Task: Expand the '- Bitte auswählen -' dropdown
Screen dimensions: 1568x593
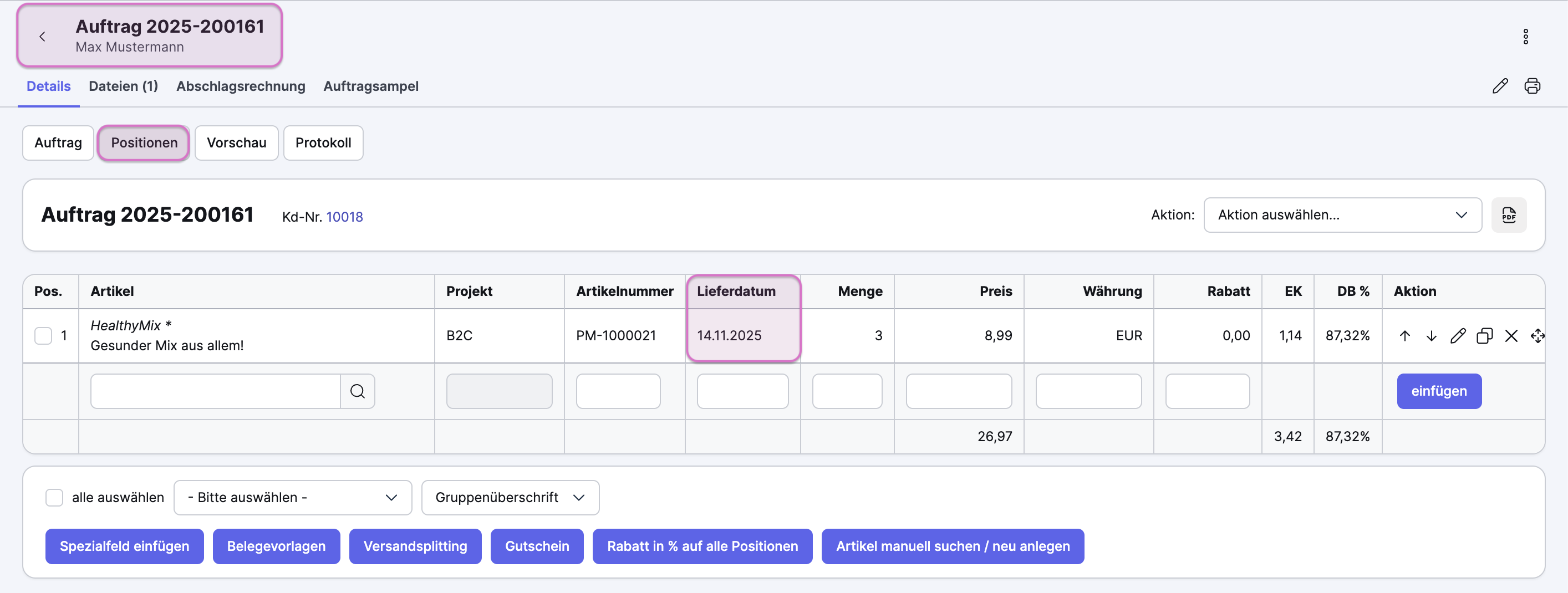Action: [x=292, y=498]
